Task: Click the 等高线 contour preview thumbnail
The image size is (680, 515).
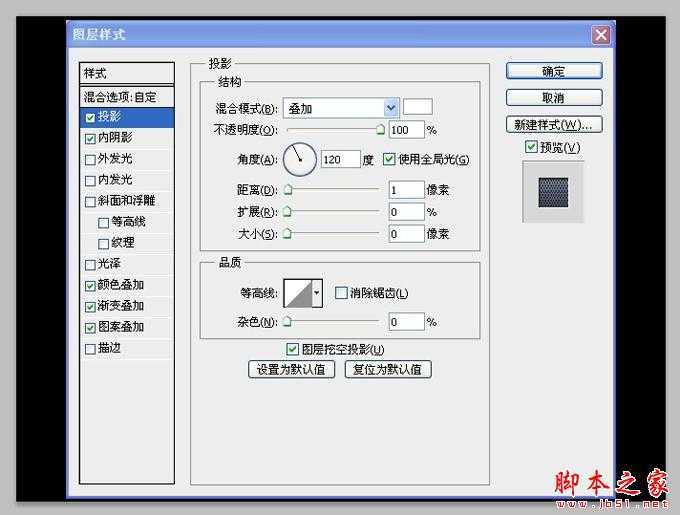Action: (298, 293)
